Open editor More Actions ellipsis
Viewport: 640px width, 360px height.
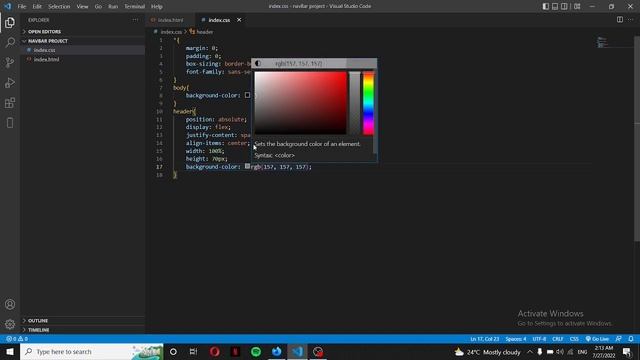click(631, 20)
